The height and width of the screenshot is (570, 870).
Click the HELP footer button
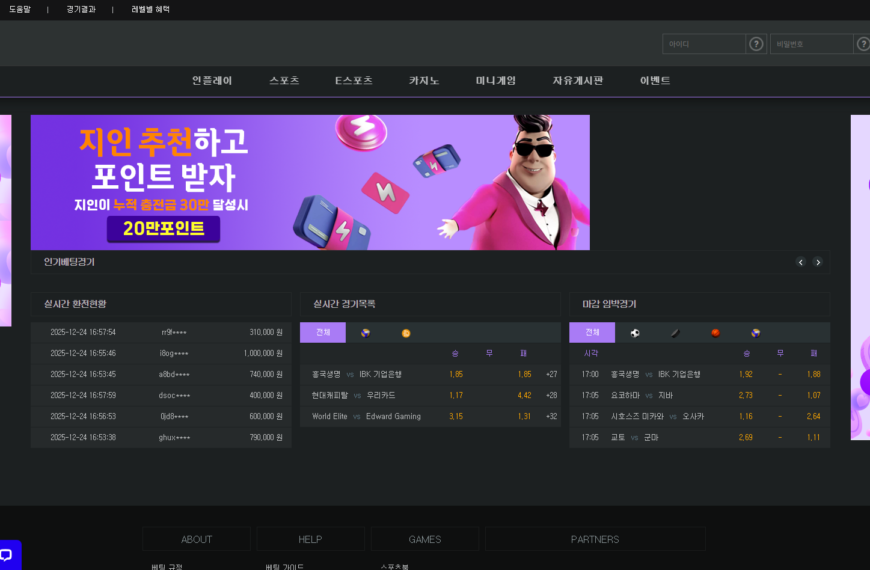pyautogui.click(x=310, y=539)
